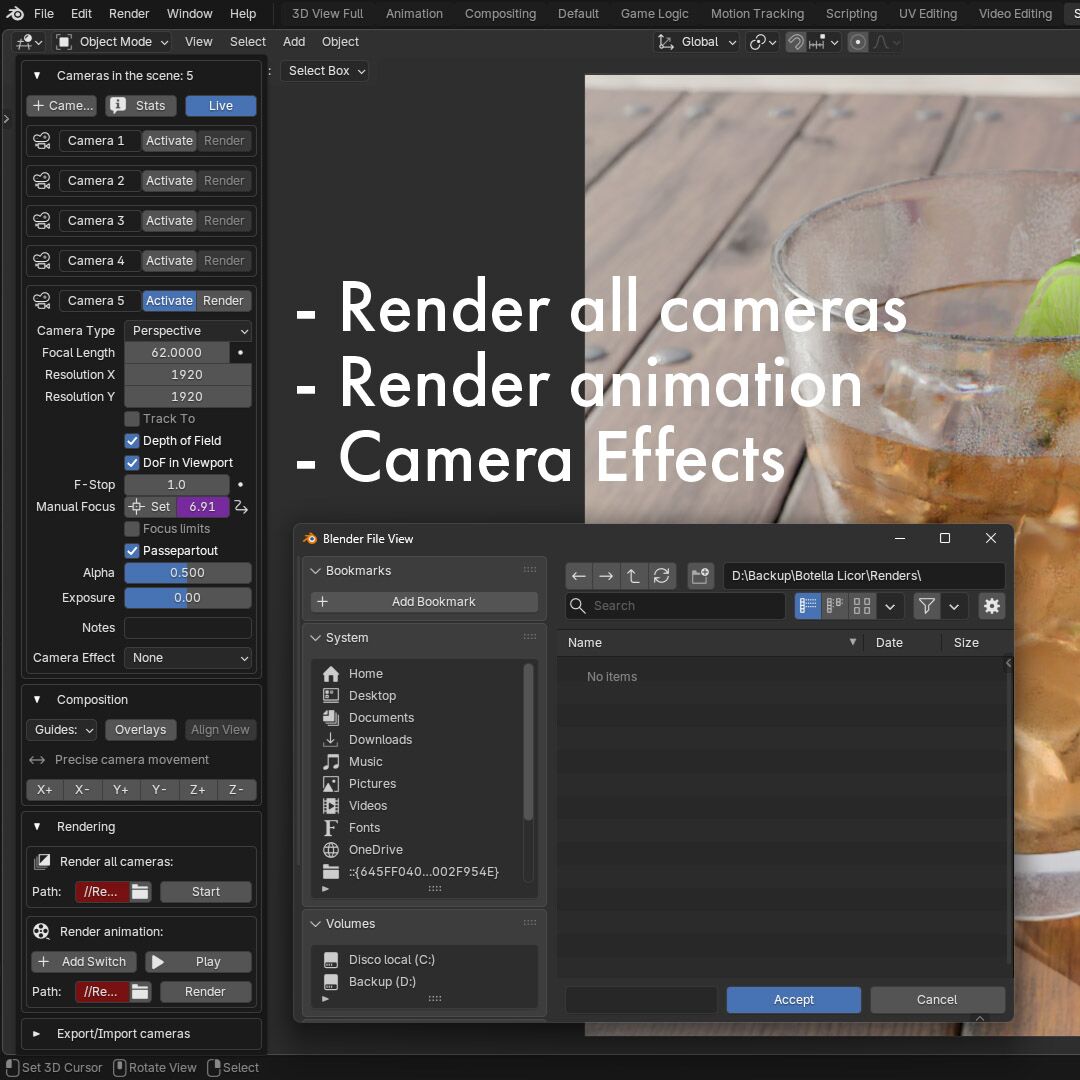Open File View settings gear
The image size is (1080, 1080).
point(991,606)
